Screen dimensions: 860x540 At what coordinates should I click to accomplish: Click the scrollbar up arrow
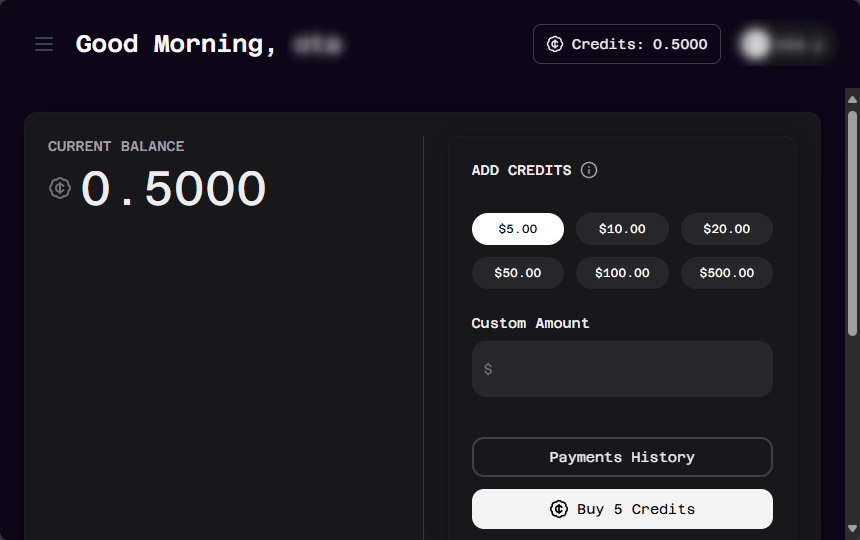tap(852, 100)
